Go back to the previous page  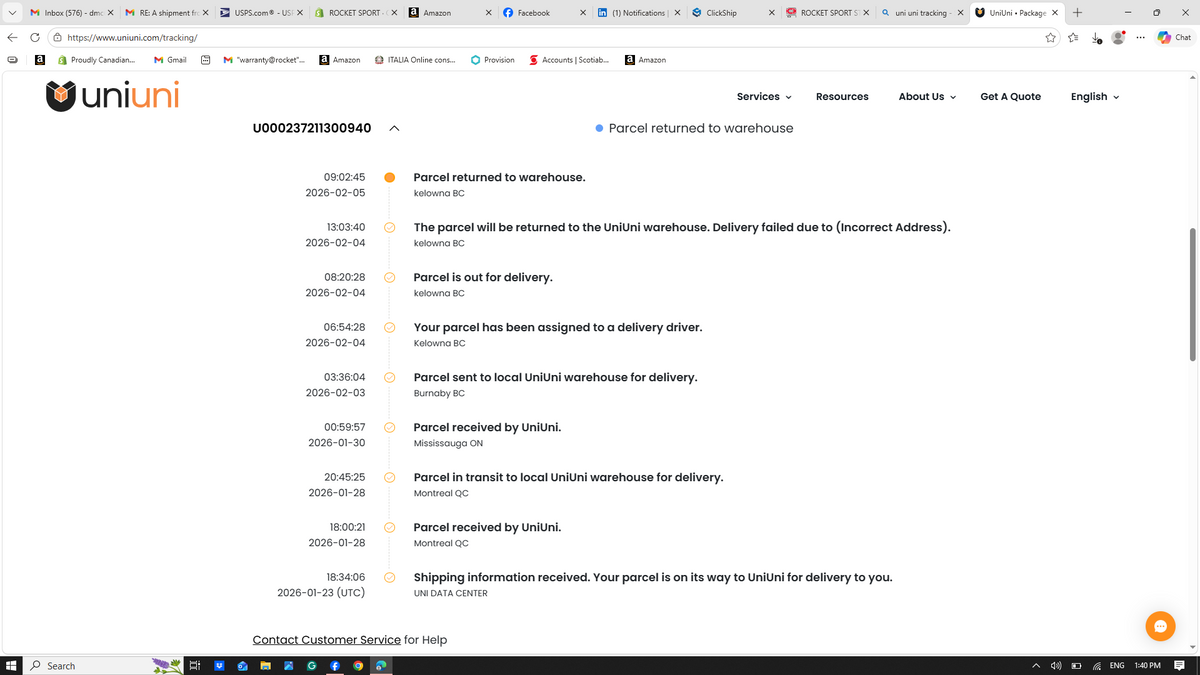click(x=12, y=38)
